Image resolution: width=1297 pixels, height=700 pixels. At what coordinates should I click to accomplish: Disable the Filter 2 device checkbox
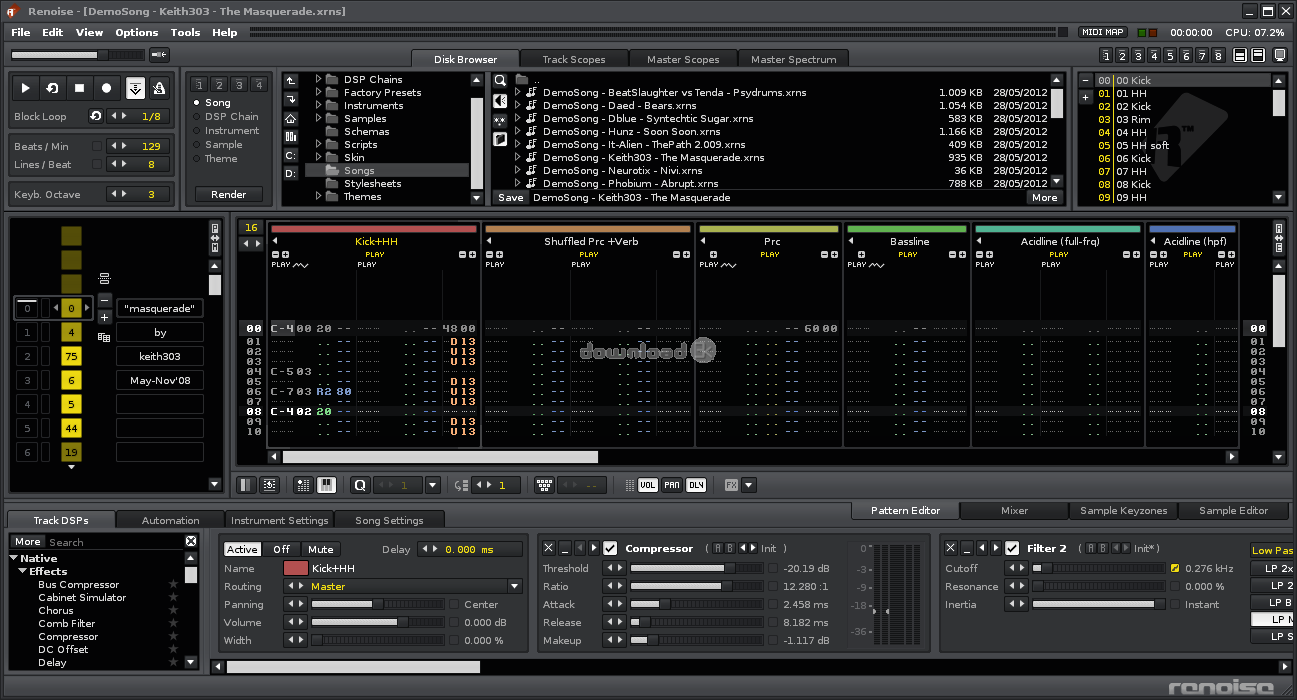[x=1012, y=548]
